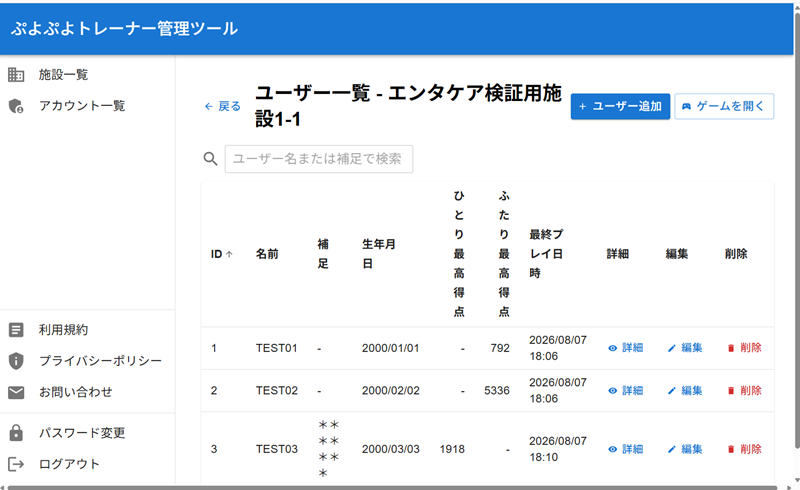The height and width of the screenshot is (490, 800).
Task: Click the 補足 column header
Action: (323, 254)
